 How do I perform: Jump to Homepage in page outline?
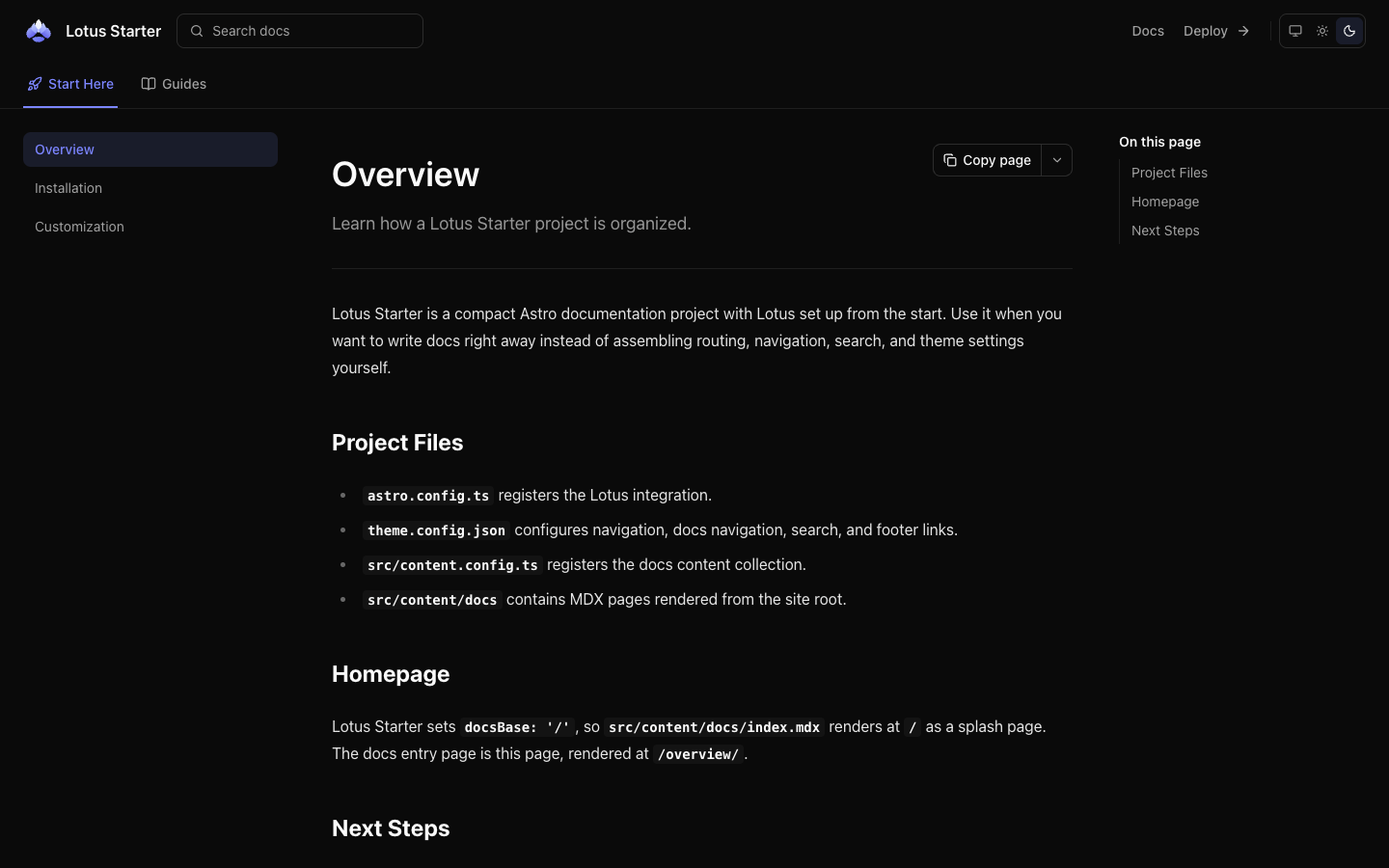point(1165,202)
